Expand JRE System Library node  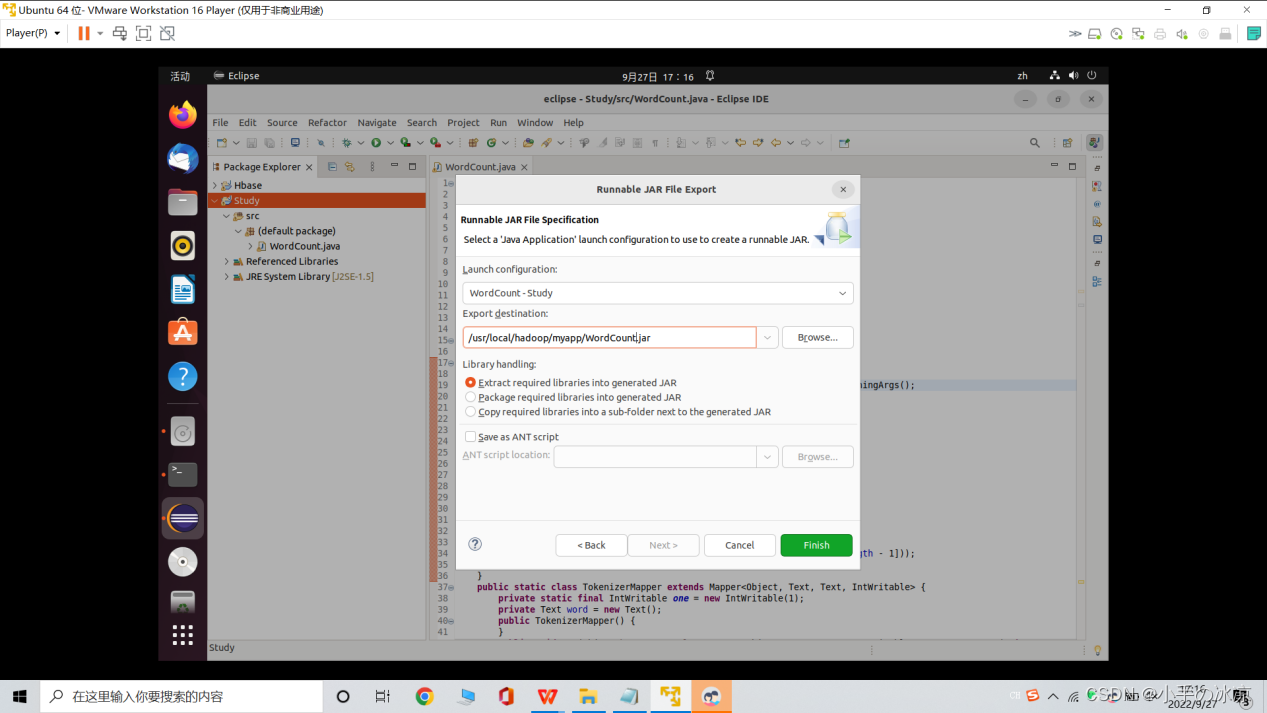click(227, 276)
